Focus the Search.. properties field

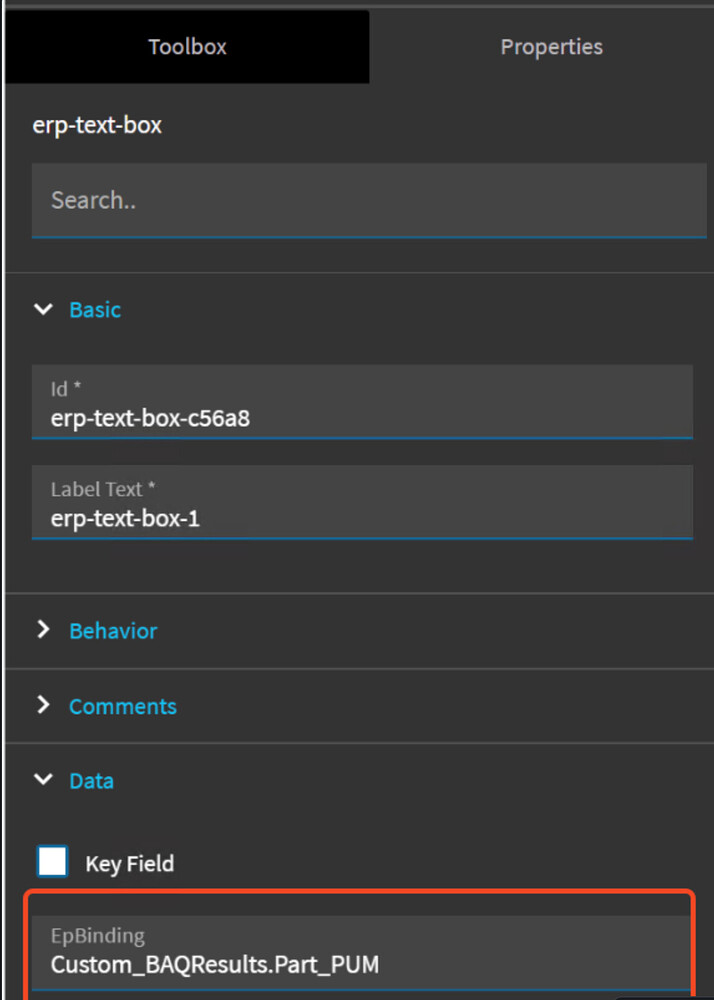click(x=369, y=200)
